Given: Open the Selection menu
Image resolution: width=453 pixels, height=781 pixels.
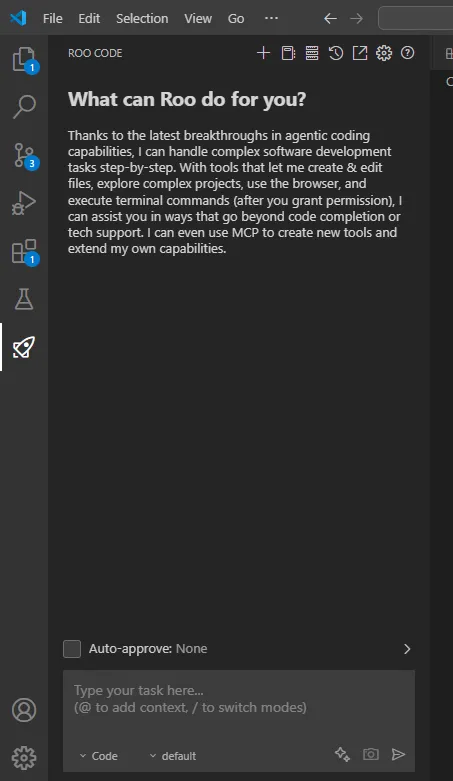Looking at the screenshot, I should (x=142, y=18).
